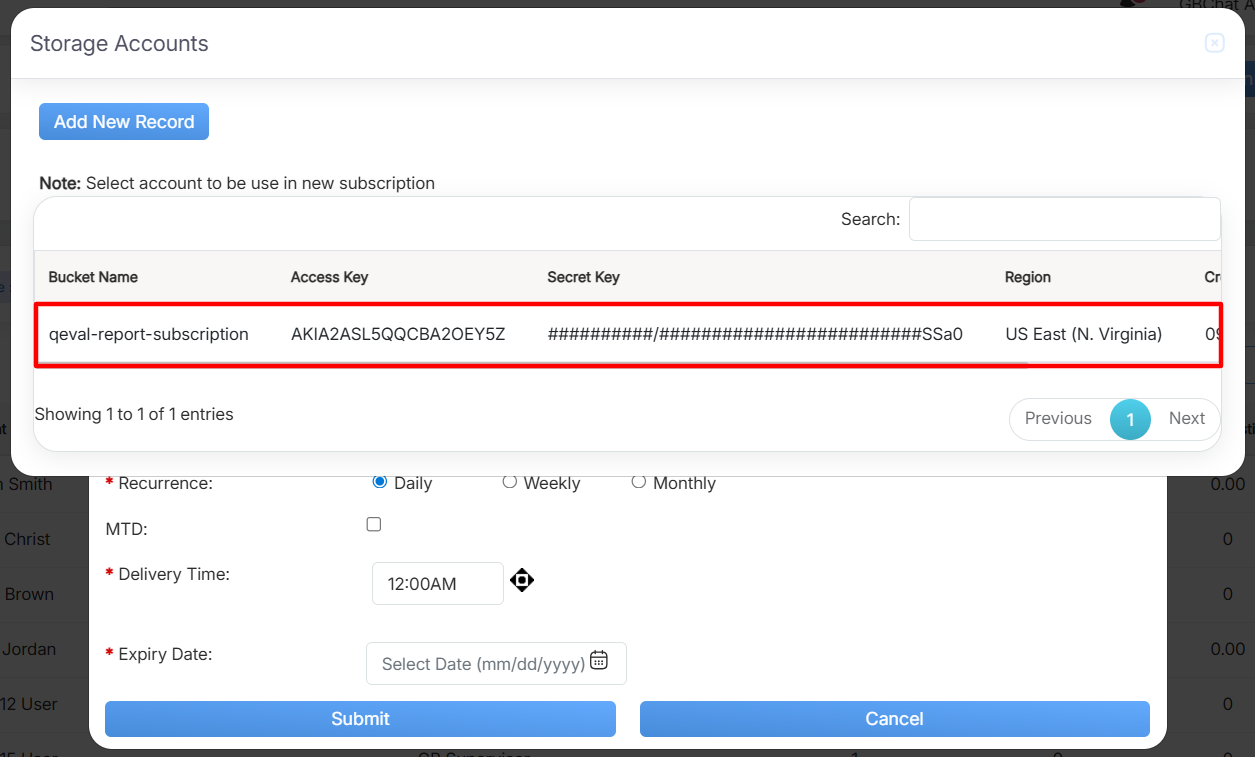Select page 1 in pagination
This screenshot has width=1255, height=757.
point(1130,419)
